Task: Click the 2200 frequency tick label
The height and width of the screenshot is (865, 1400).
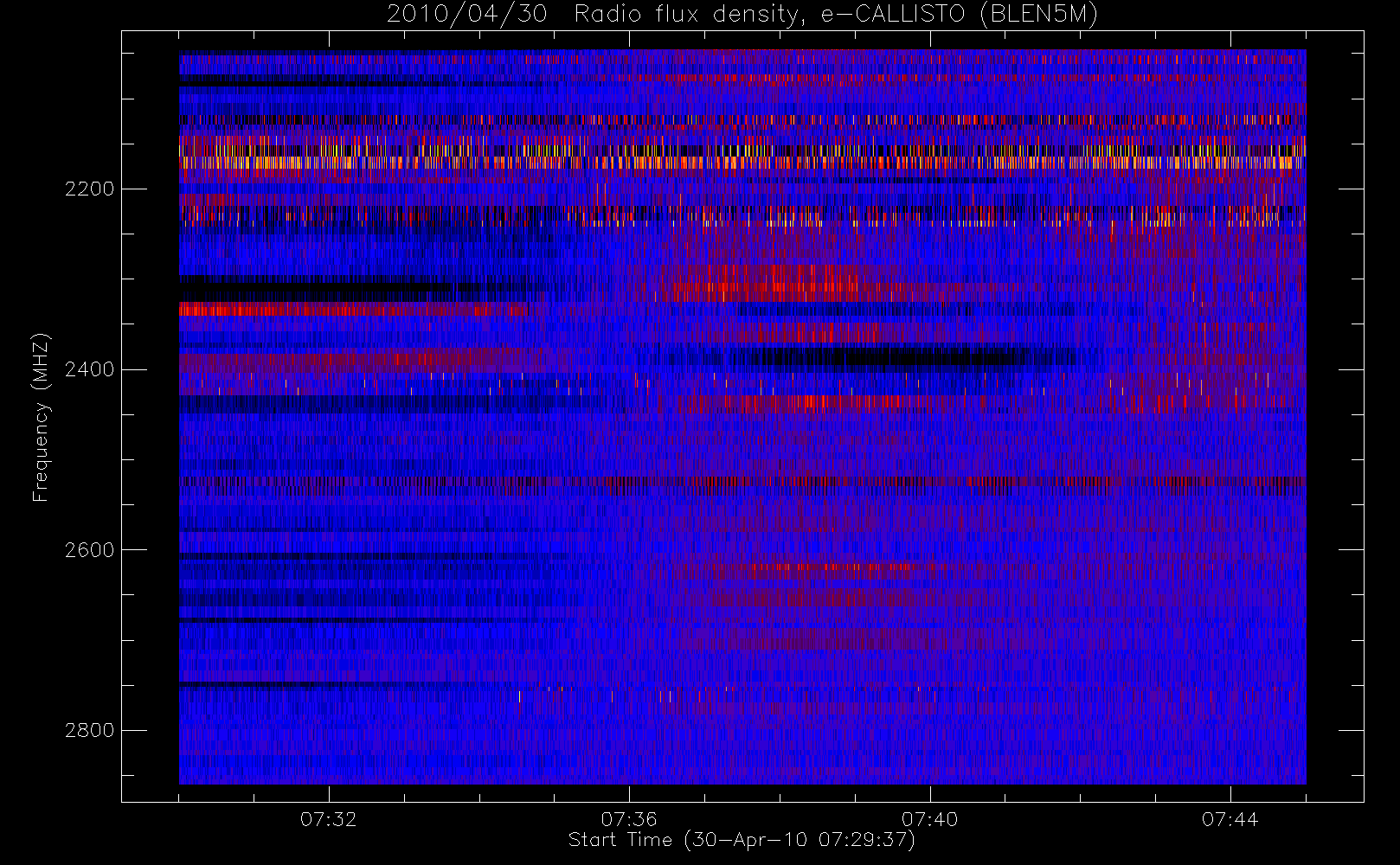Action: [89, 189]
